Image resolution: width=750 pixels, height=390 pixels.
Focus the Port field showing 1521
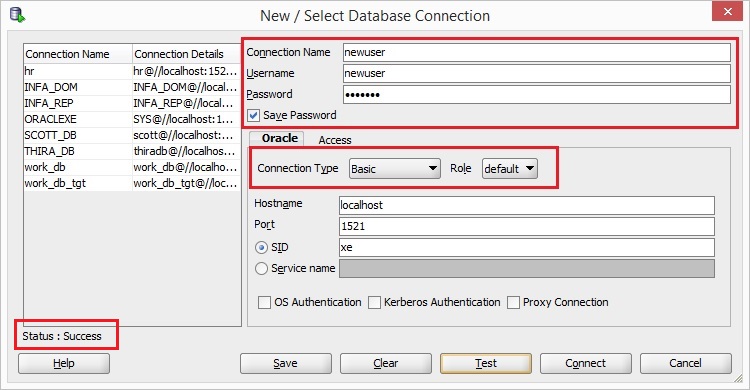527,226
